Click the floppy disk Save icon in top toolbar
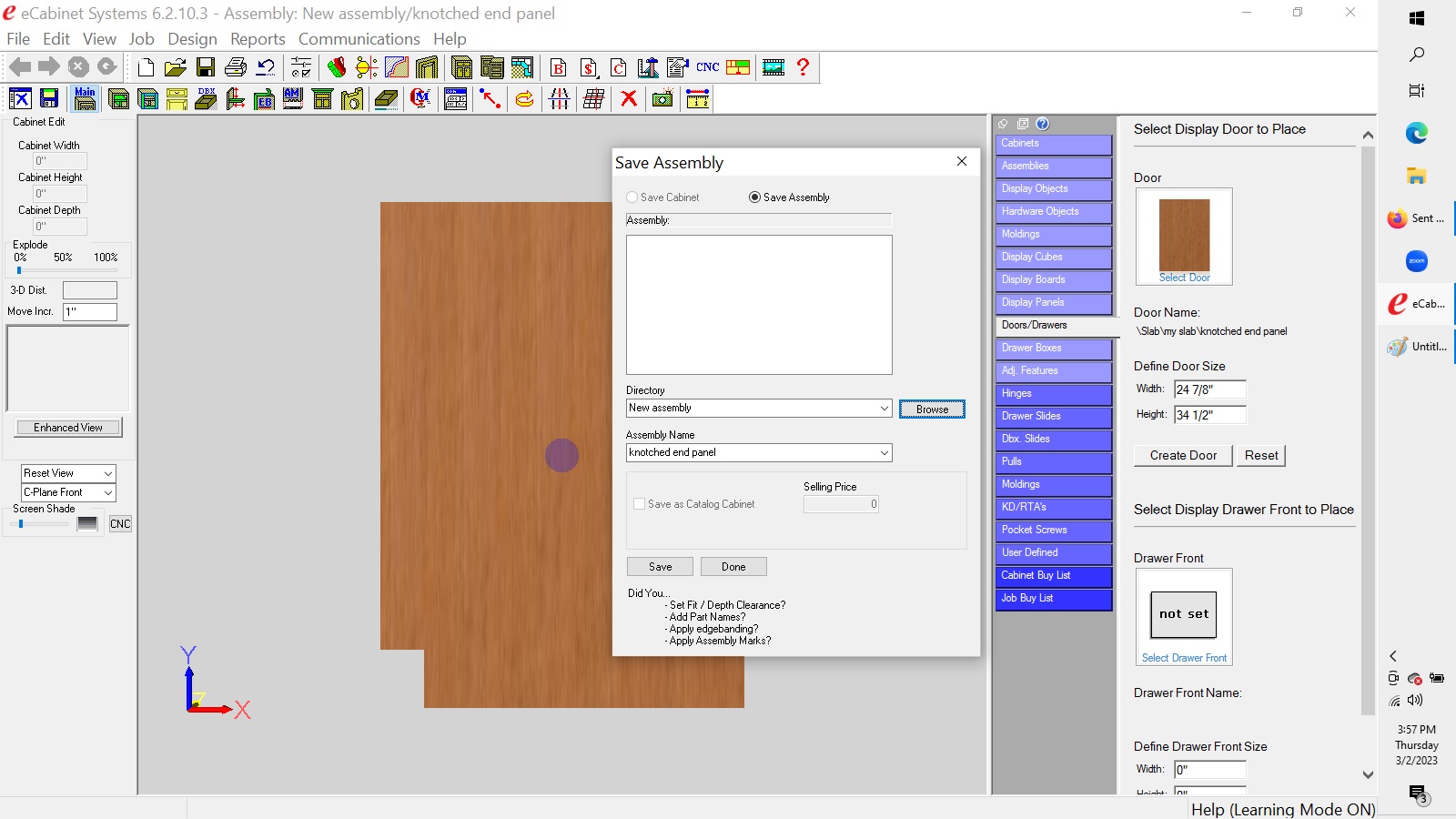This screenshot has width=1456, height=819. coord(206,67)
